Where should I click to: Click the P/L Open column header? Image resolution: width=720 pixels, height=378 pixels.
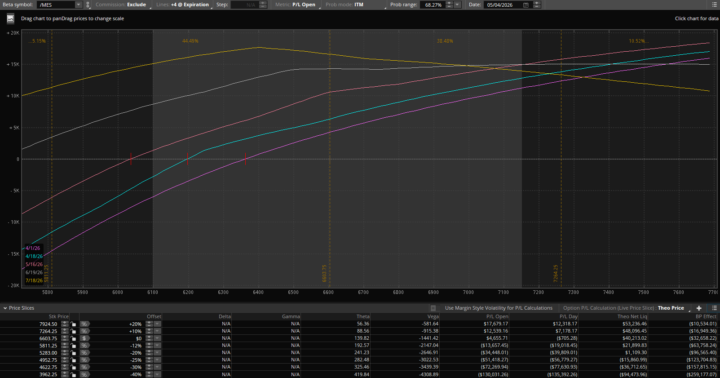point(498,316)
